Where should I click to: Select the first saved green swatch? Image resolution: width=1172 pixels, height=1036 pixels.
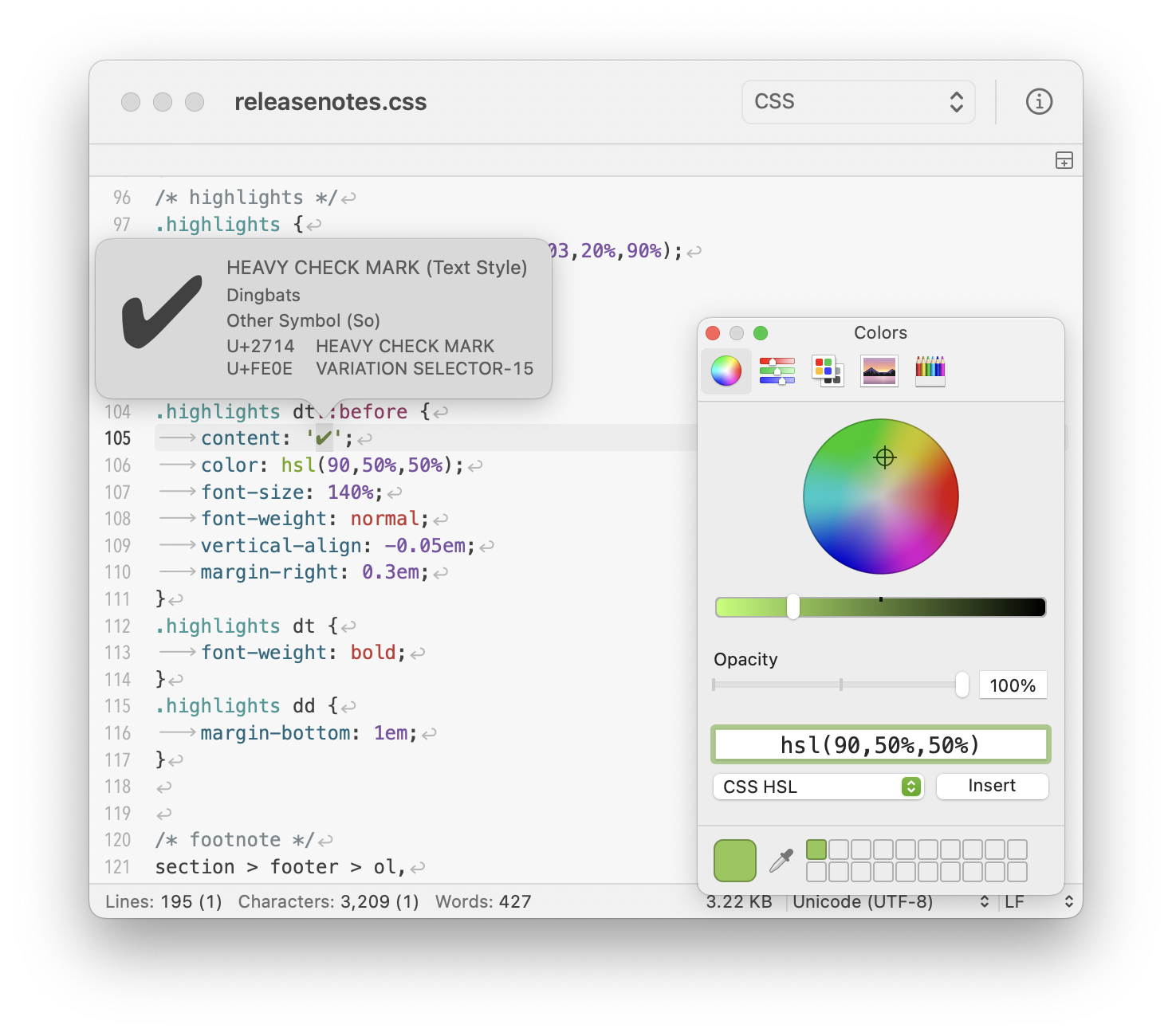click(816, 850)
